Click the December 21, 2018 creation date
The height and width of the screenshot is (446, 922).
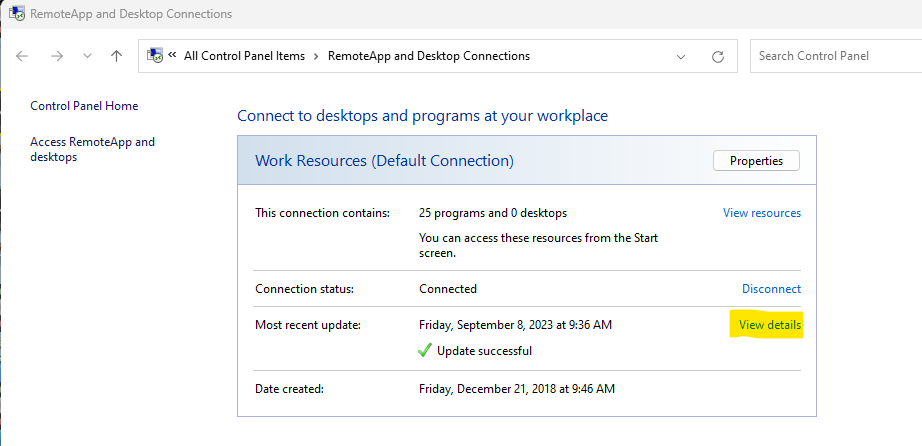[x=517, y=389]
